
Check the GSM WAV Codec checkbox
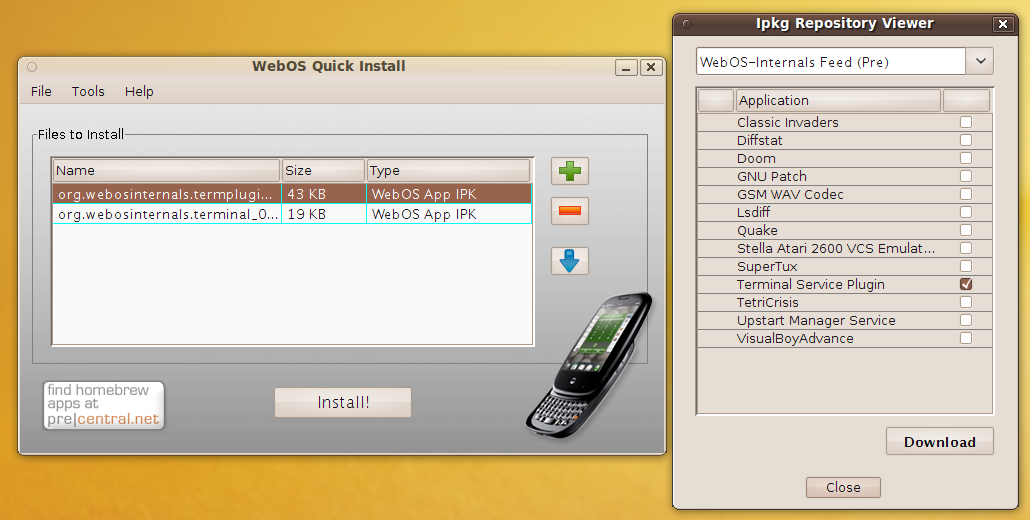tap(966, 194)
